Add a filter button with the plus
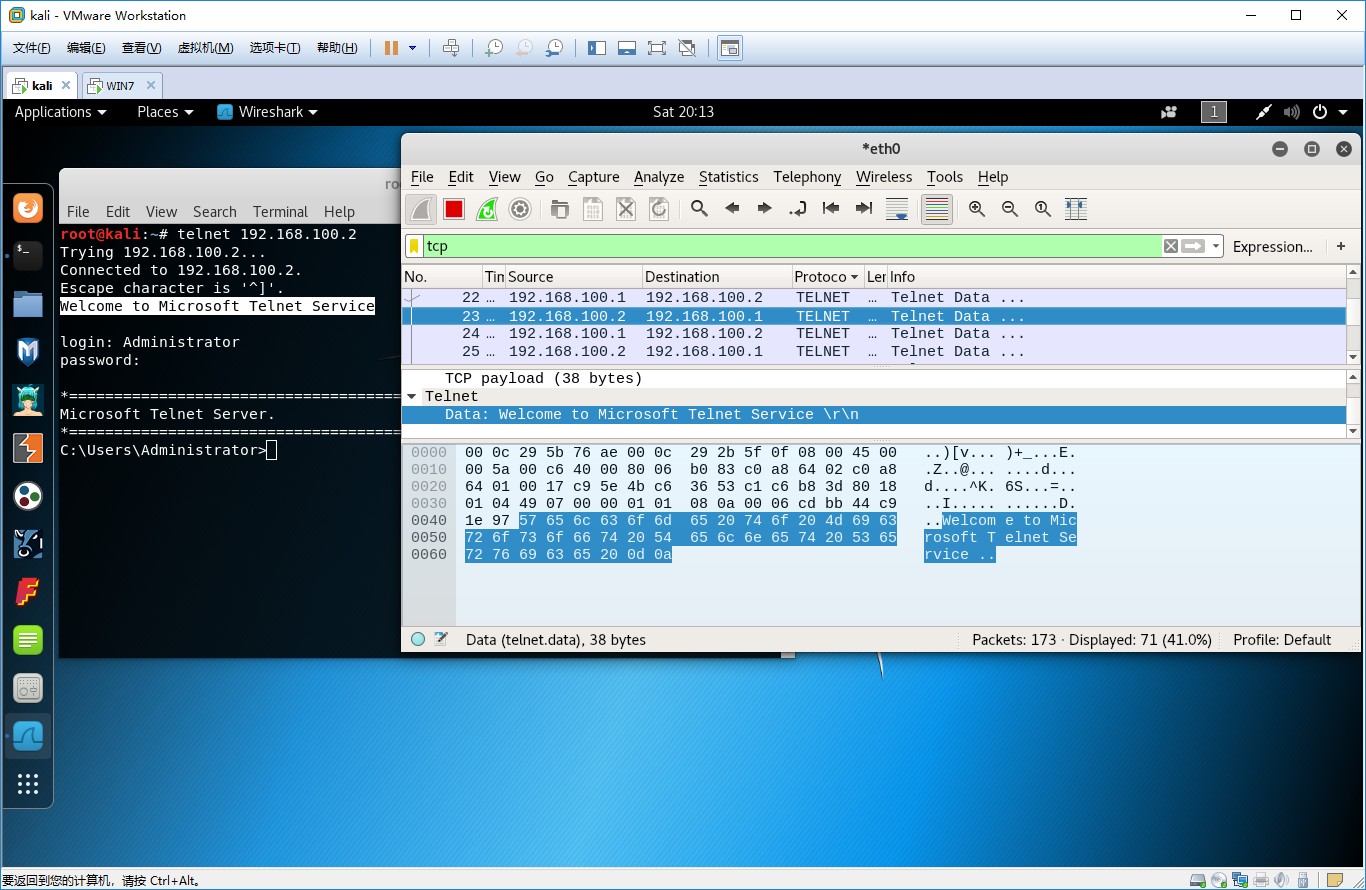1366x890 pixels. tap(1341, 246)
